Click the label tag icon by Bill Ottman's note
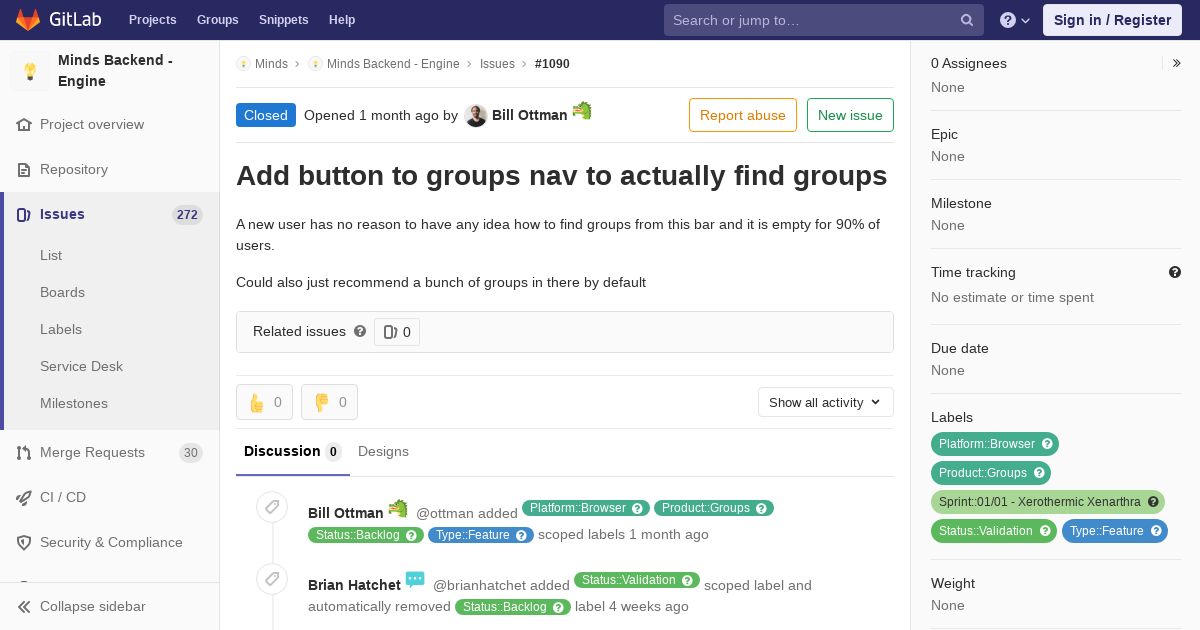The width and height of the screenshot is (1200, 630). point(272,507)
